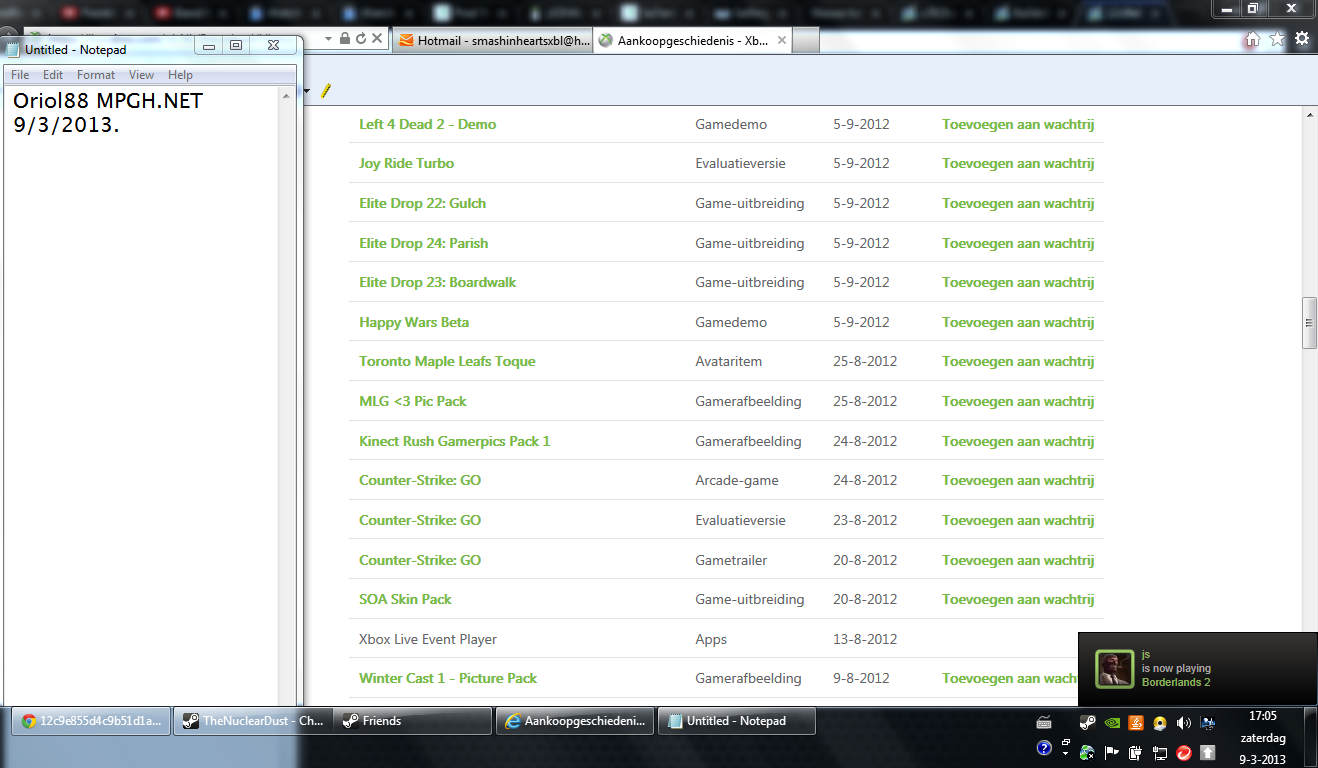This screenshot has width=1318, height=768.
Task: Switch to the Chrome taskbar button
Action: click(x=93, y=721)
